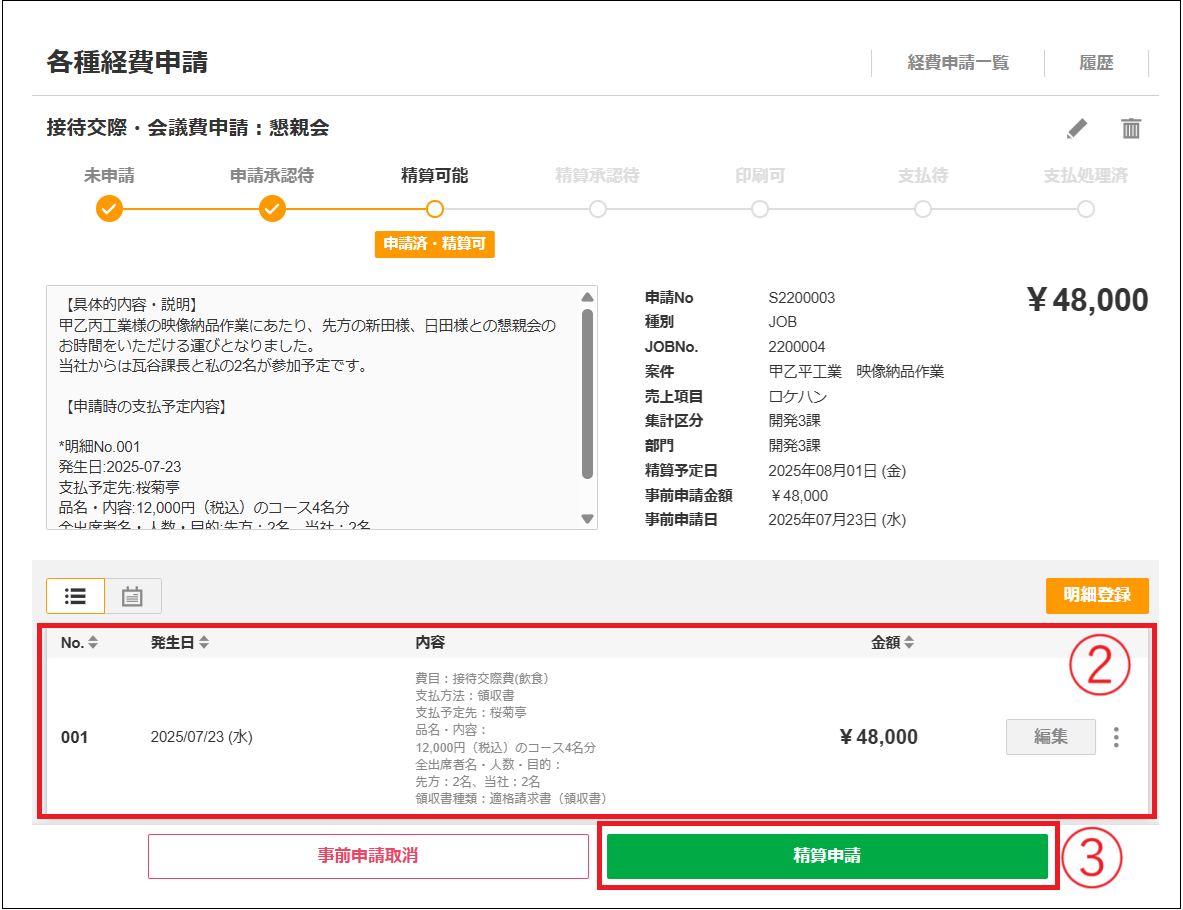
Task: Click row number 001
Action: pyautogui.click(x=74, y=737)
